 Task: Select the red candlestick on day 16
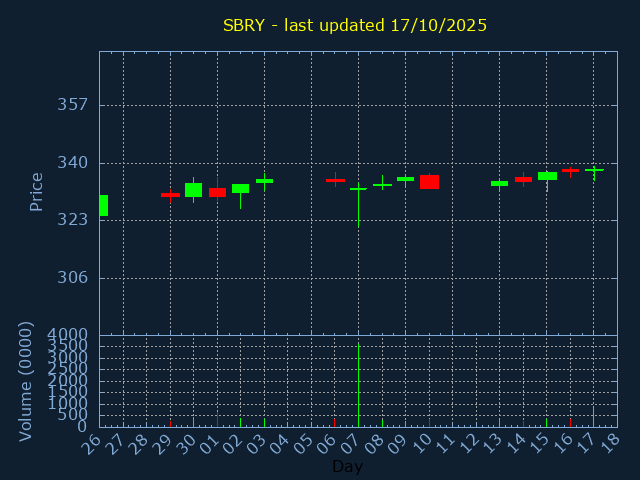[x=570, y=170]
